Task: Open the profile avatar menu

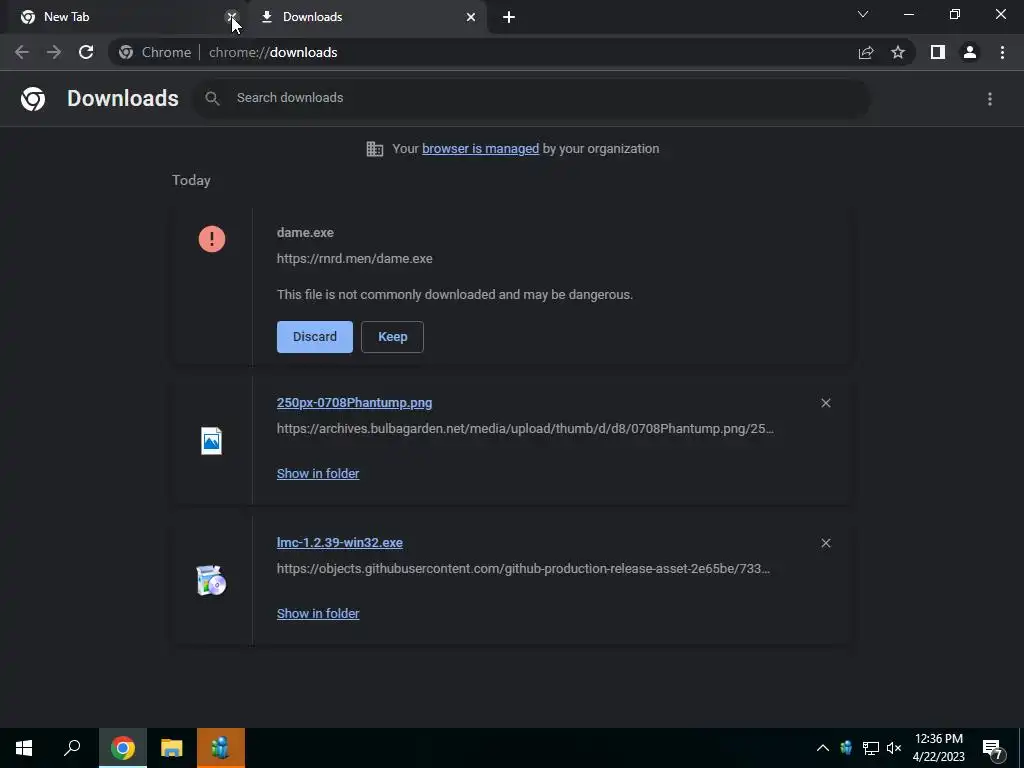Action: (x=970, y=52)
